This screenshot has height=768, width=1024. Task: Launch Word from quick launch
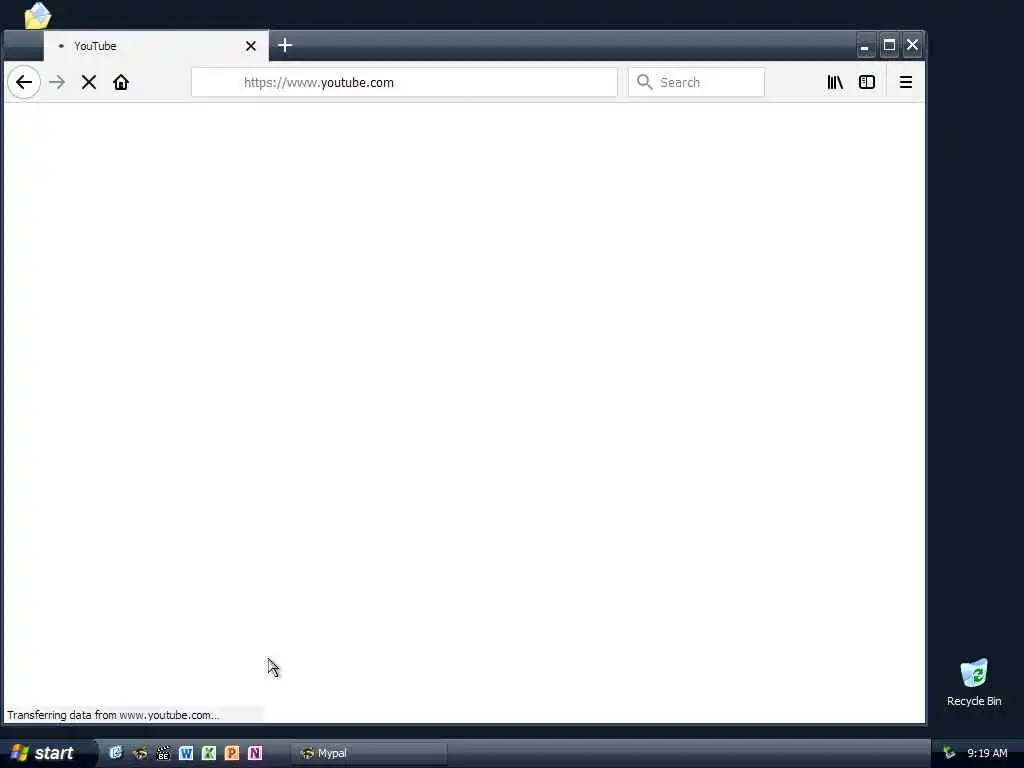186,753
